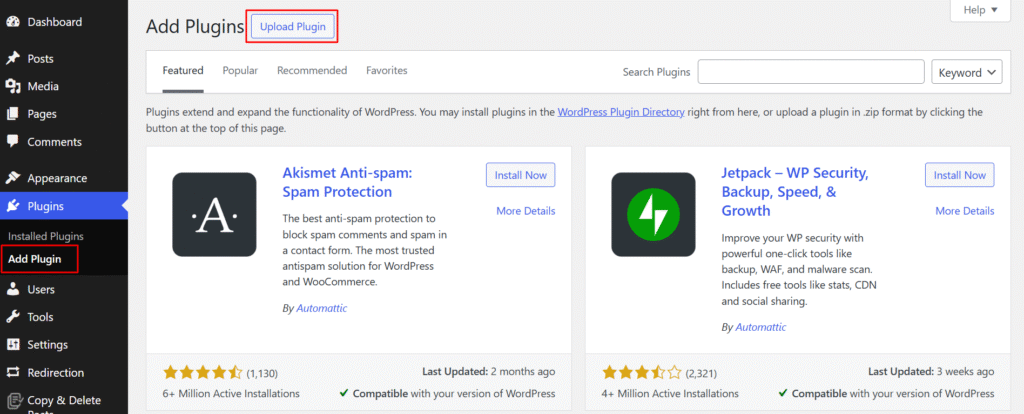Click the Dashboard gauge icon
The image size is (1024, 414).
12,22
